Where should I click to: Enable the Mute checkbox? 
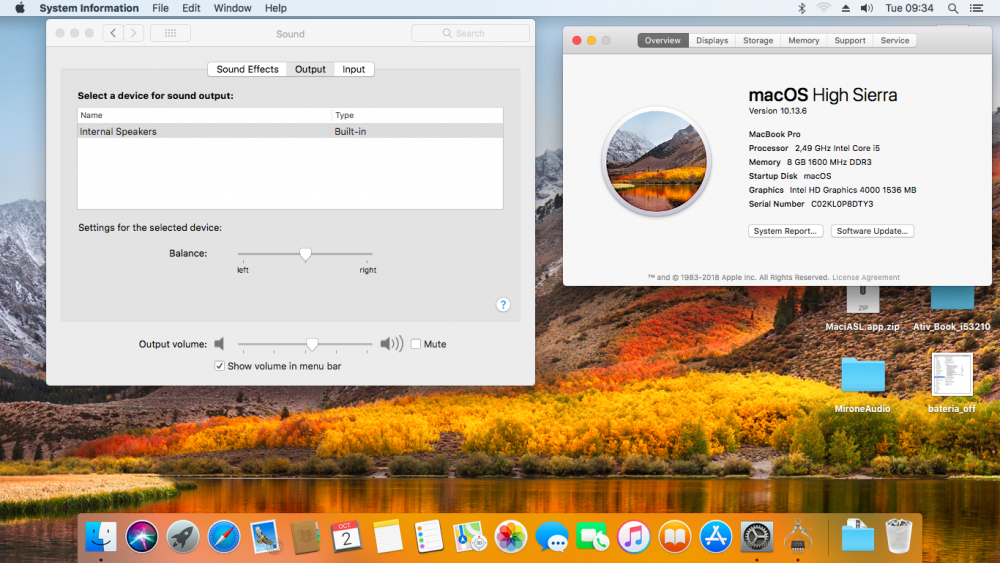pyautogui.click(x=416, y=344)
